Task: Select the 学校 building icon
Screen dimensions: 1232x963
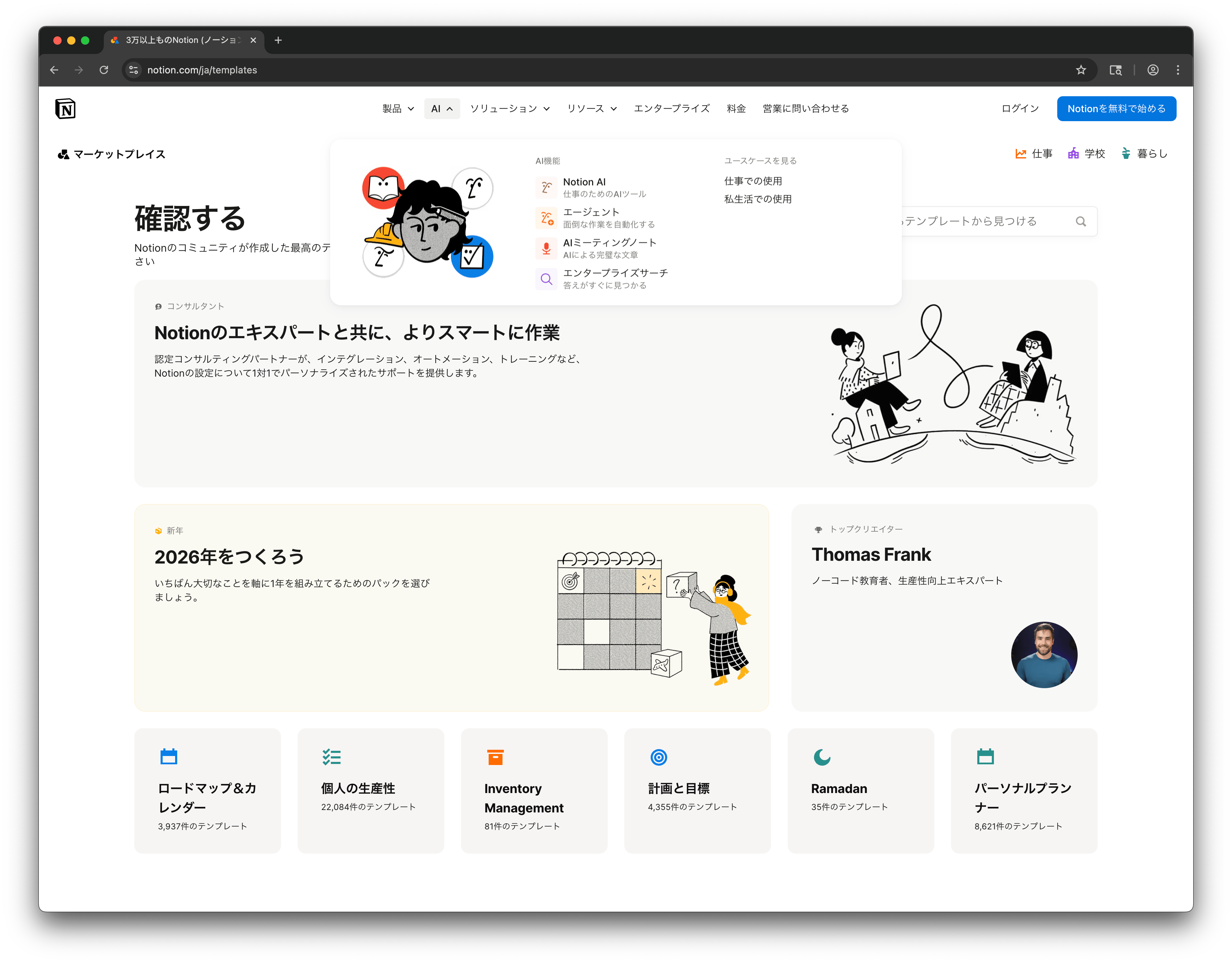Action: click(1074, 153)
